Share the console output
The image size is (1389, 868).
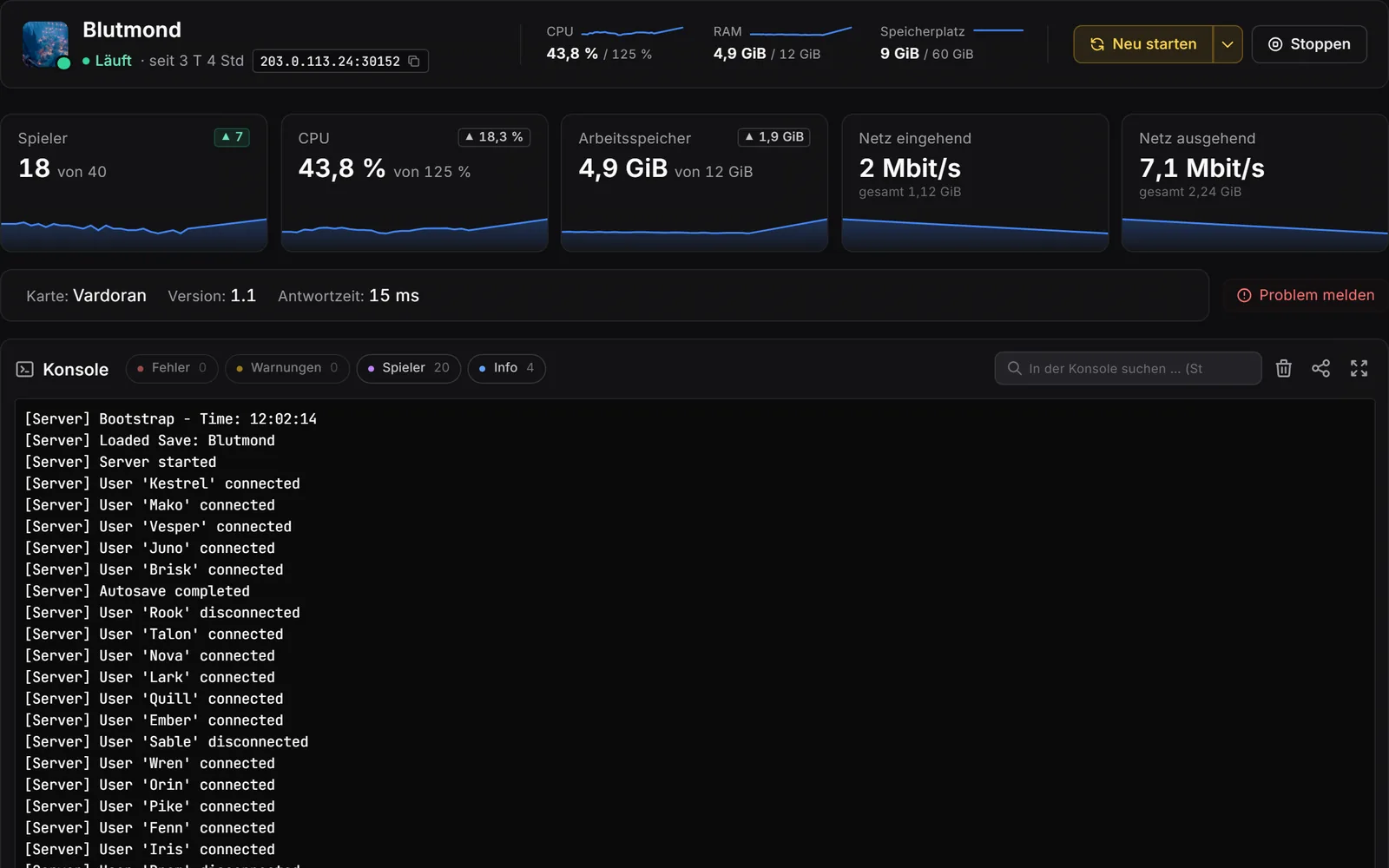tap(1320, 369)
